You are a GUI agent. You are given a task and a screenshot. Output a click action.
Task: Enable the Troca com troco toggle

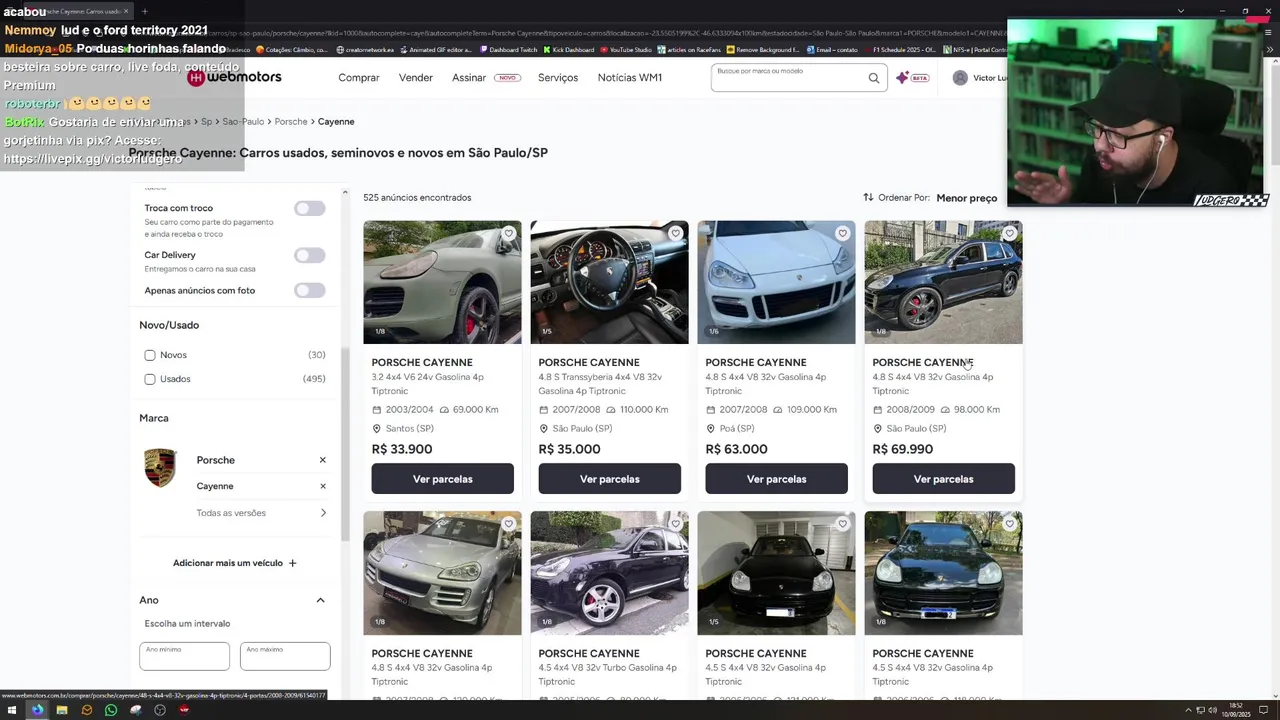click(309, 208)
